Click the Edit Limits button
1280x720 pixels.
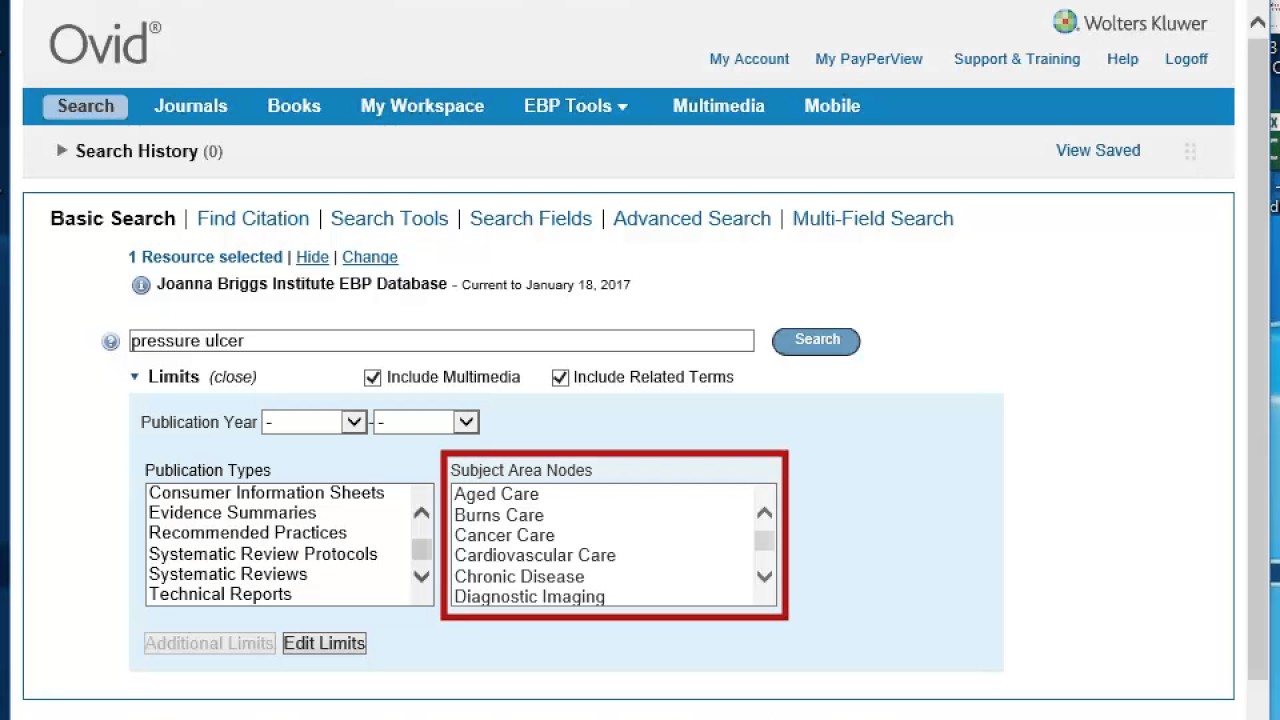tap(324, 643)
